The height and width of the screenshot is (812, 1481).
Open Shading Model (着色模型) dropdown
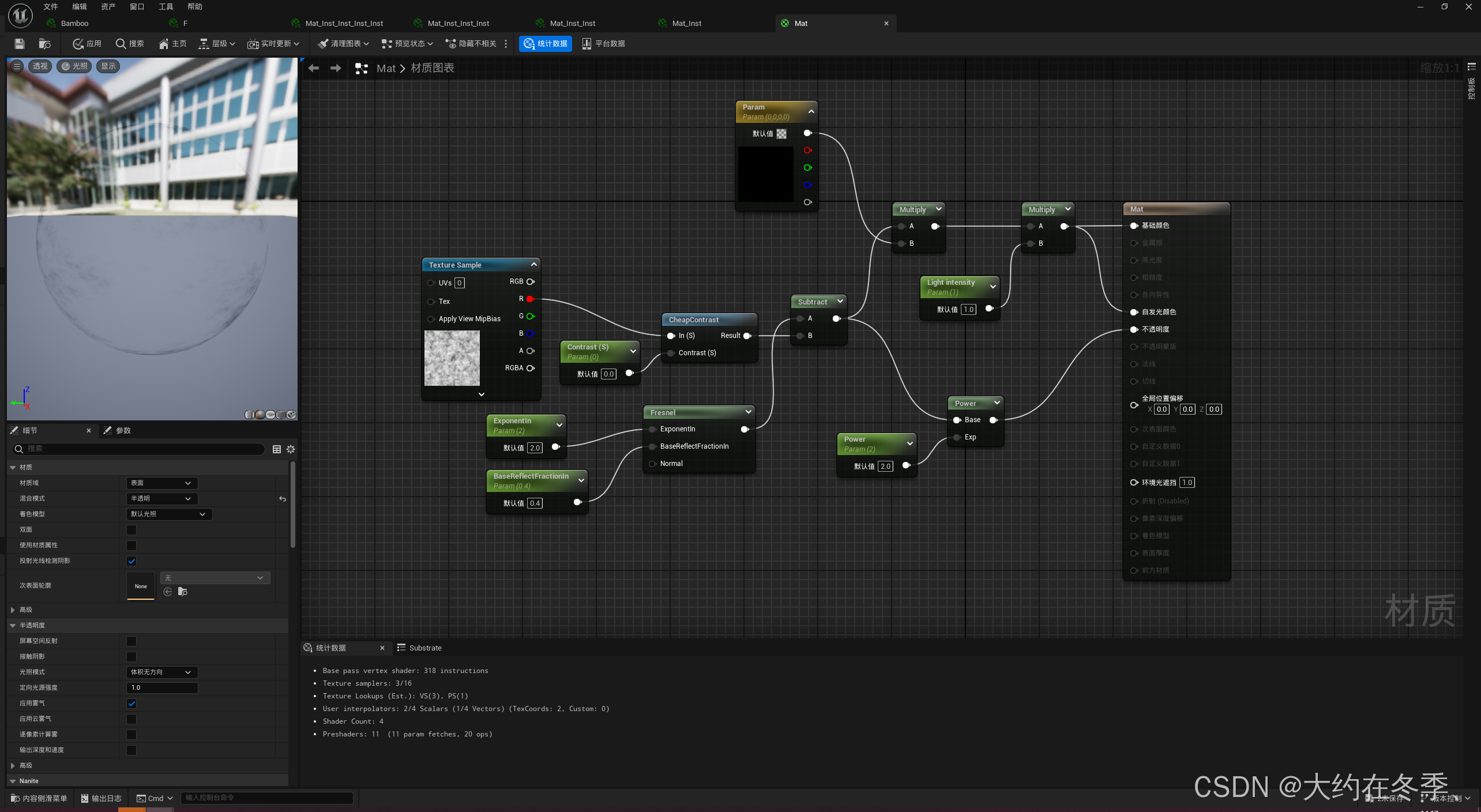[168, 514]
